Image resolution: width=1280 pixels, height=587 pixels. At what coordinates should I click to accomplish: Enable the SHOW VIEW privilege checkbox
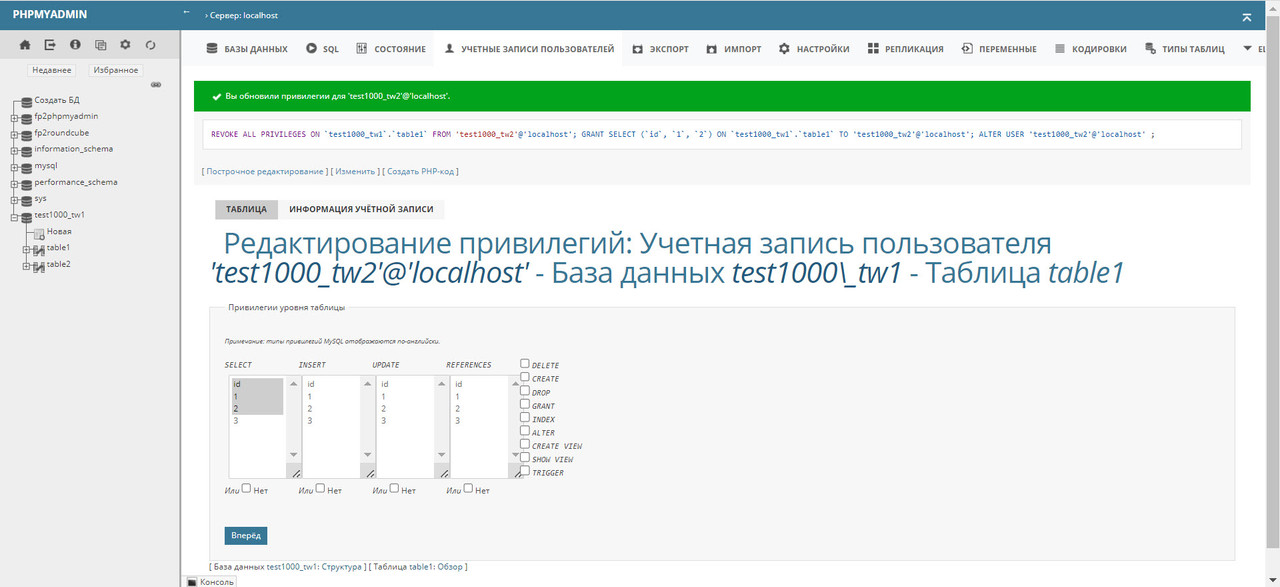[525, 457]
